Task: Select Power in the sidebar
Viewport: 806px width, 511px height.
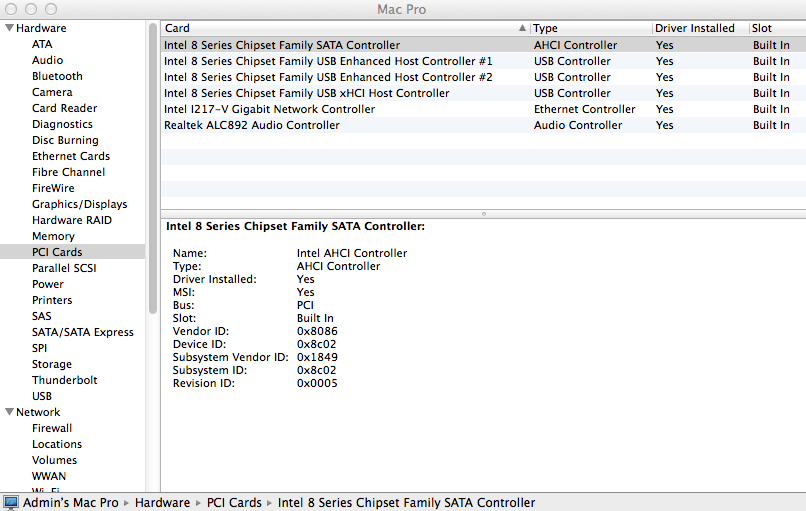Action: 48,284
